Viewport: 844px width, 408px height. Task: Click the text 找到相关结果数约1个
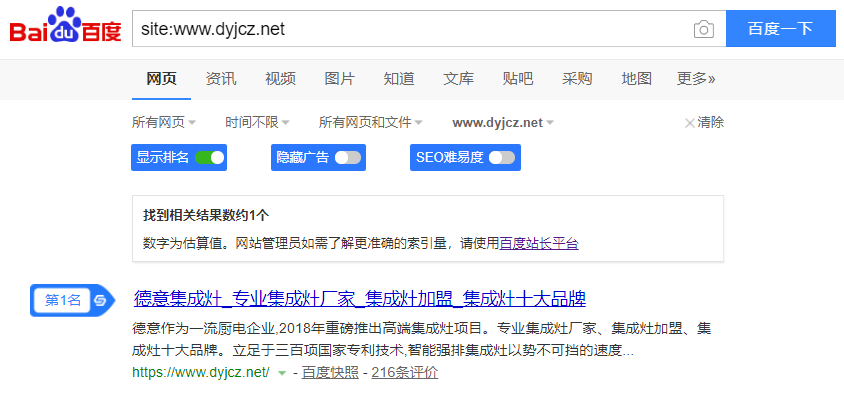(x=206, y=216)
